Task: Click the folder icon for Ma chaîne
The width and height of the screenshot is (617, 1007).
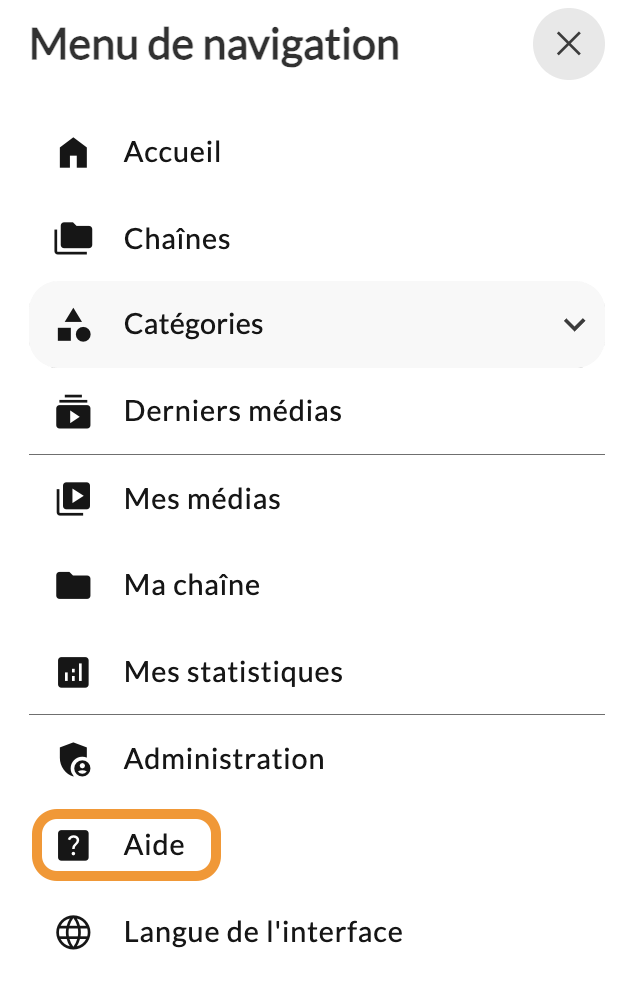Action: click(73, 586)
